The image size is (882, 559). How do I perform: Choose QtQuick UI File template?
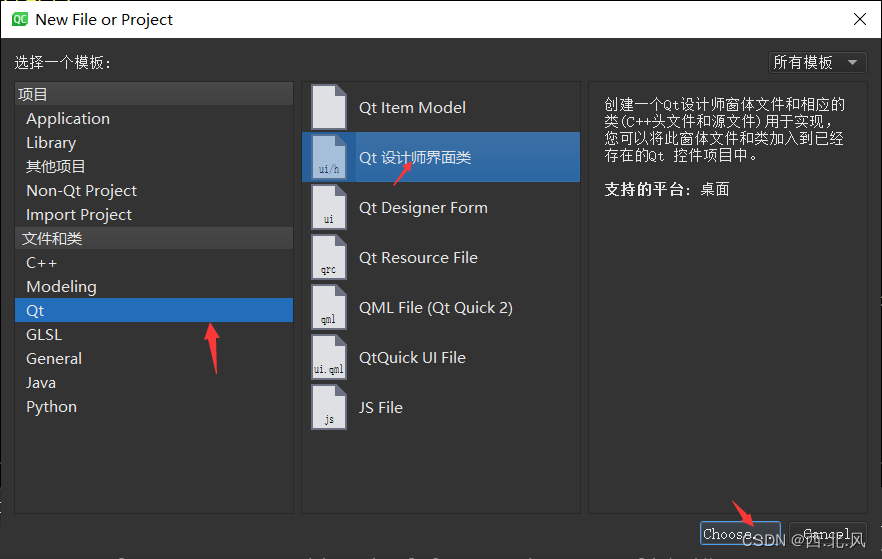coord(441,357)
